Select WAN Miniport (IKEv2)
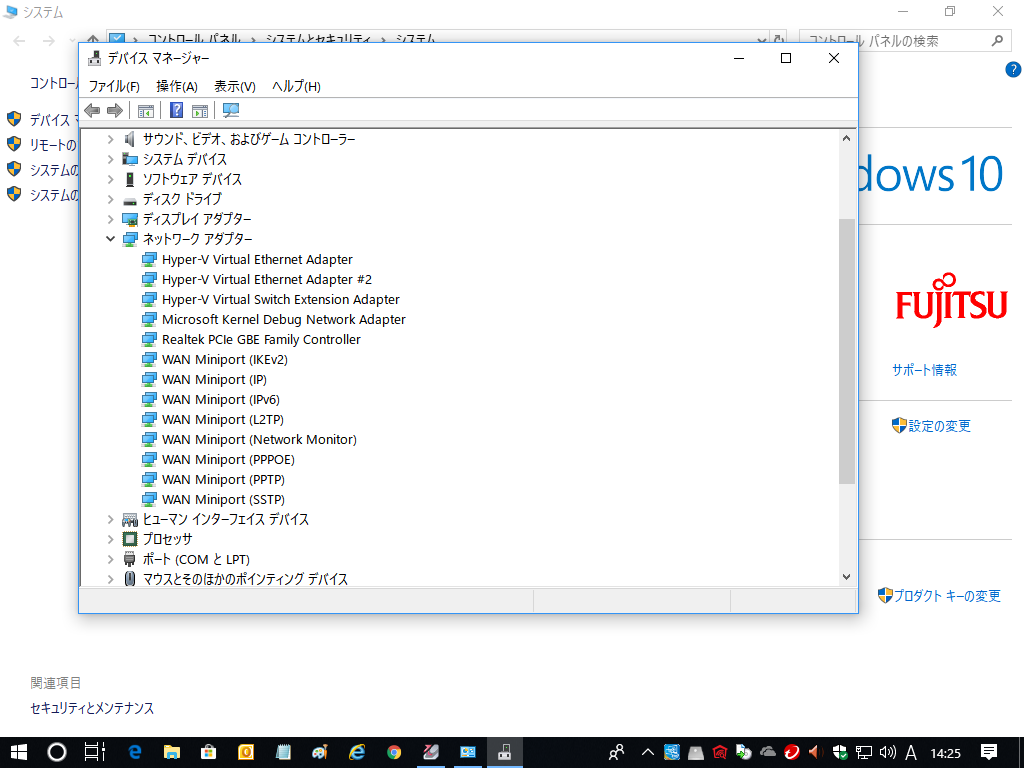The width and height of the screenshot is (1024, 768). [x=225, y=360]
